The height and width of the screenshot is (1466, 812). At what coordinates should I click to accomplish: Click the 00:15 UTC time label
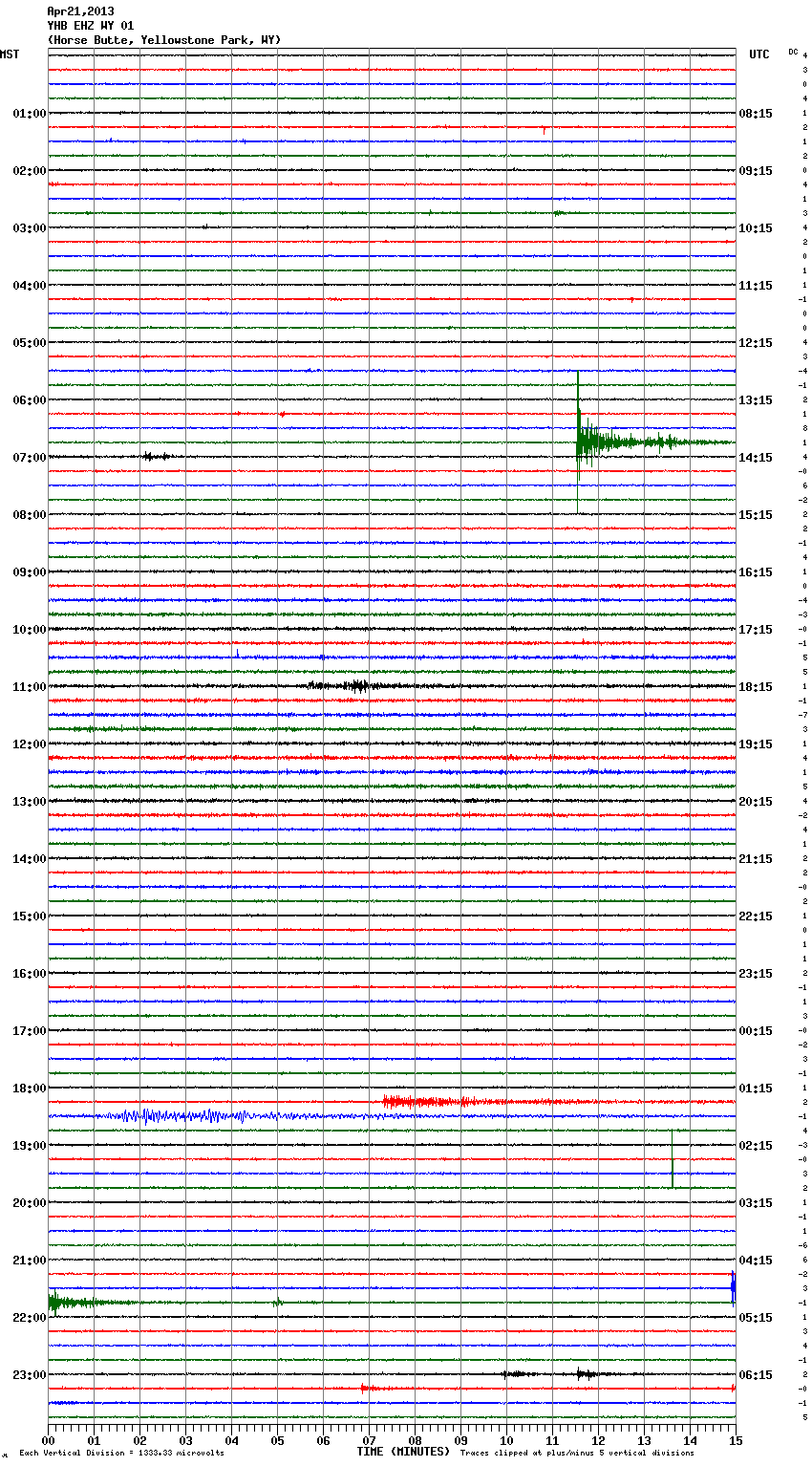coord(756,1031)
